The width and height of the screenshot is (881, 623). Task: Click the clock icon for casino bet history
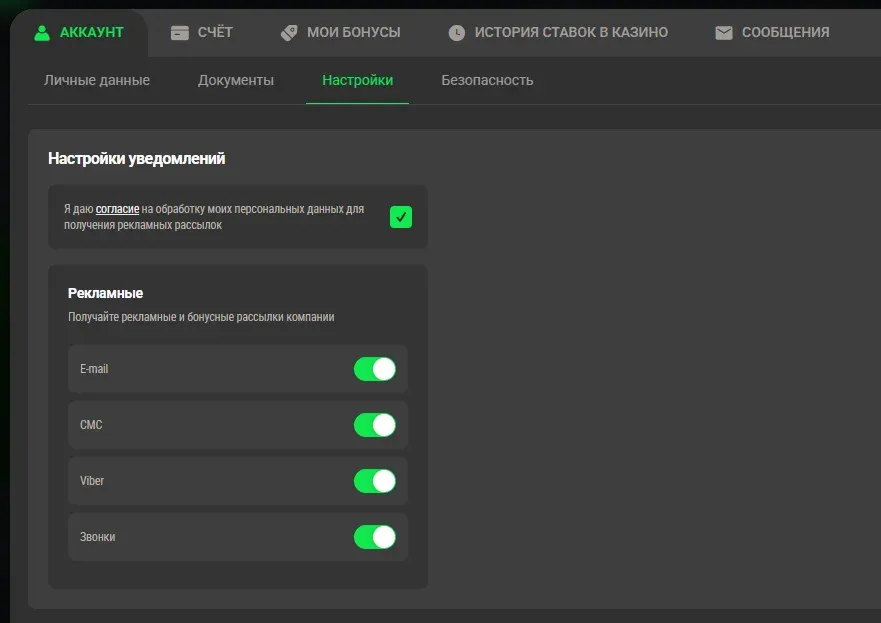[x=457, y=33]
